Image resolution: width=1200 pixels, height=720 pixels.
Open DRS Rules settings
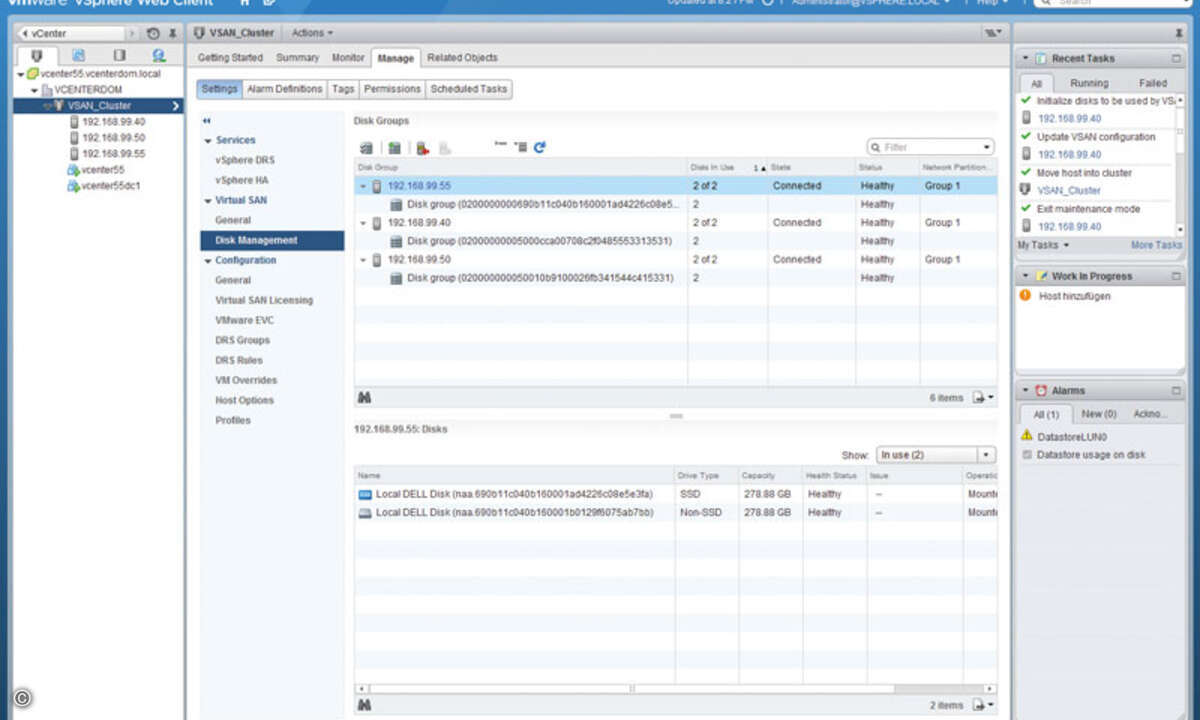point(239,360)
